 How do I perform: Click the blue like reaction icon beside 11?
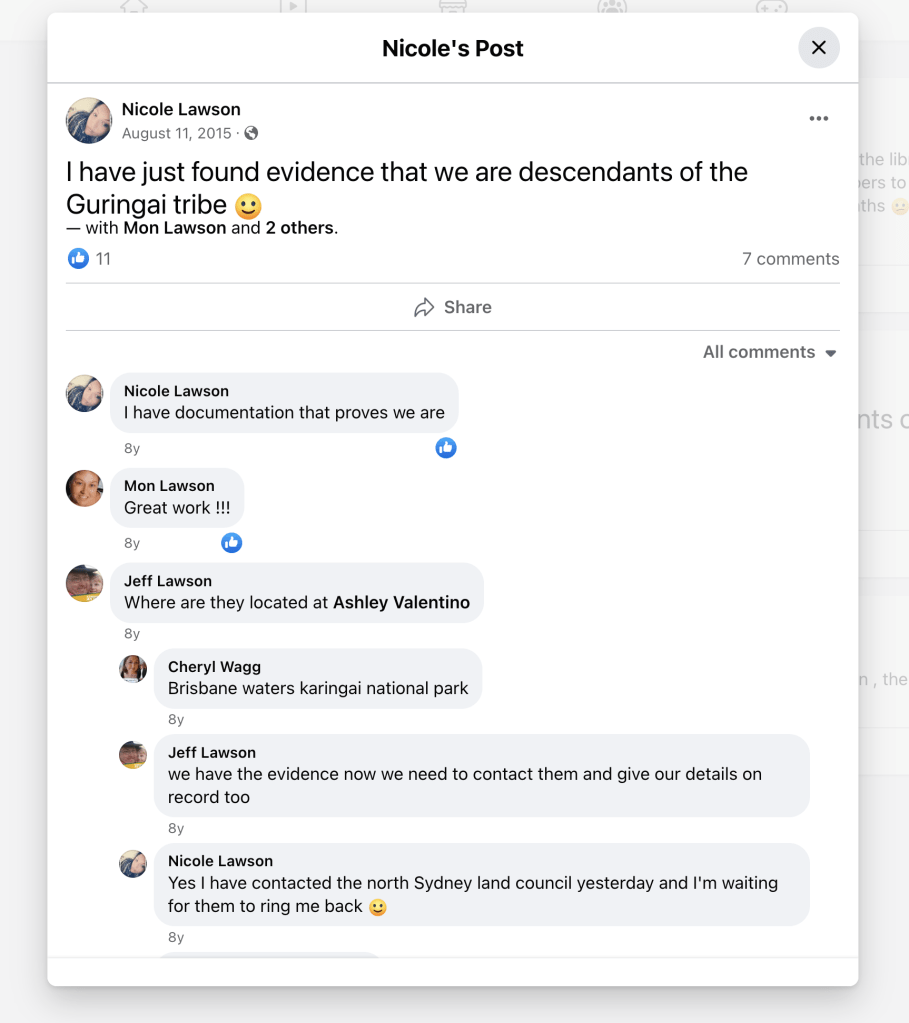click(78, 259)
